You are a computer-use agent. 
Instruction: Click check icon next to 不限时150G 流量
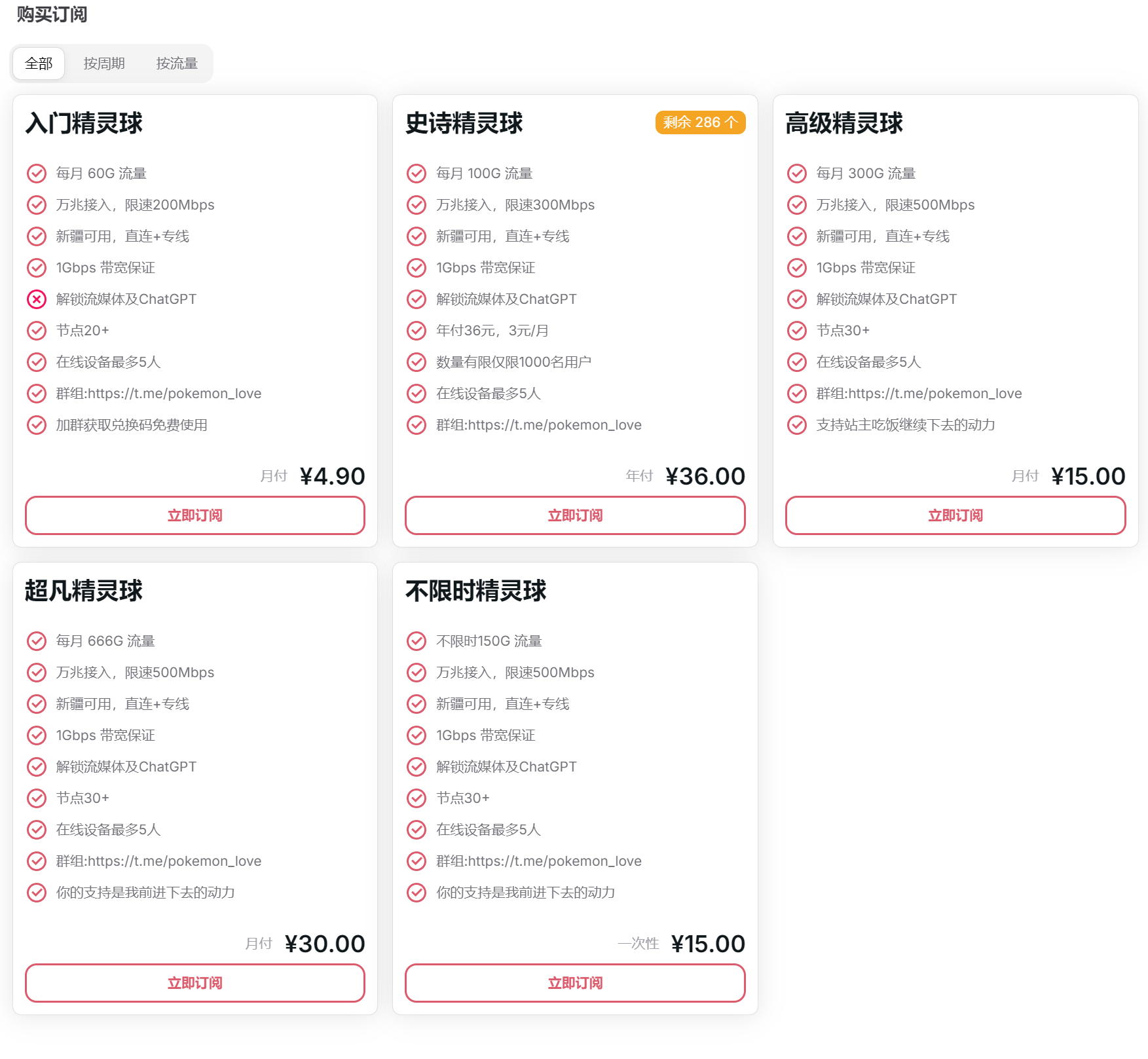(417, 641)
